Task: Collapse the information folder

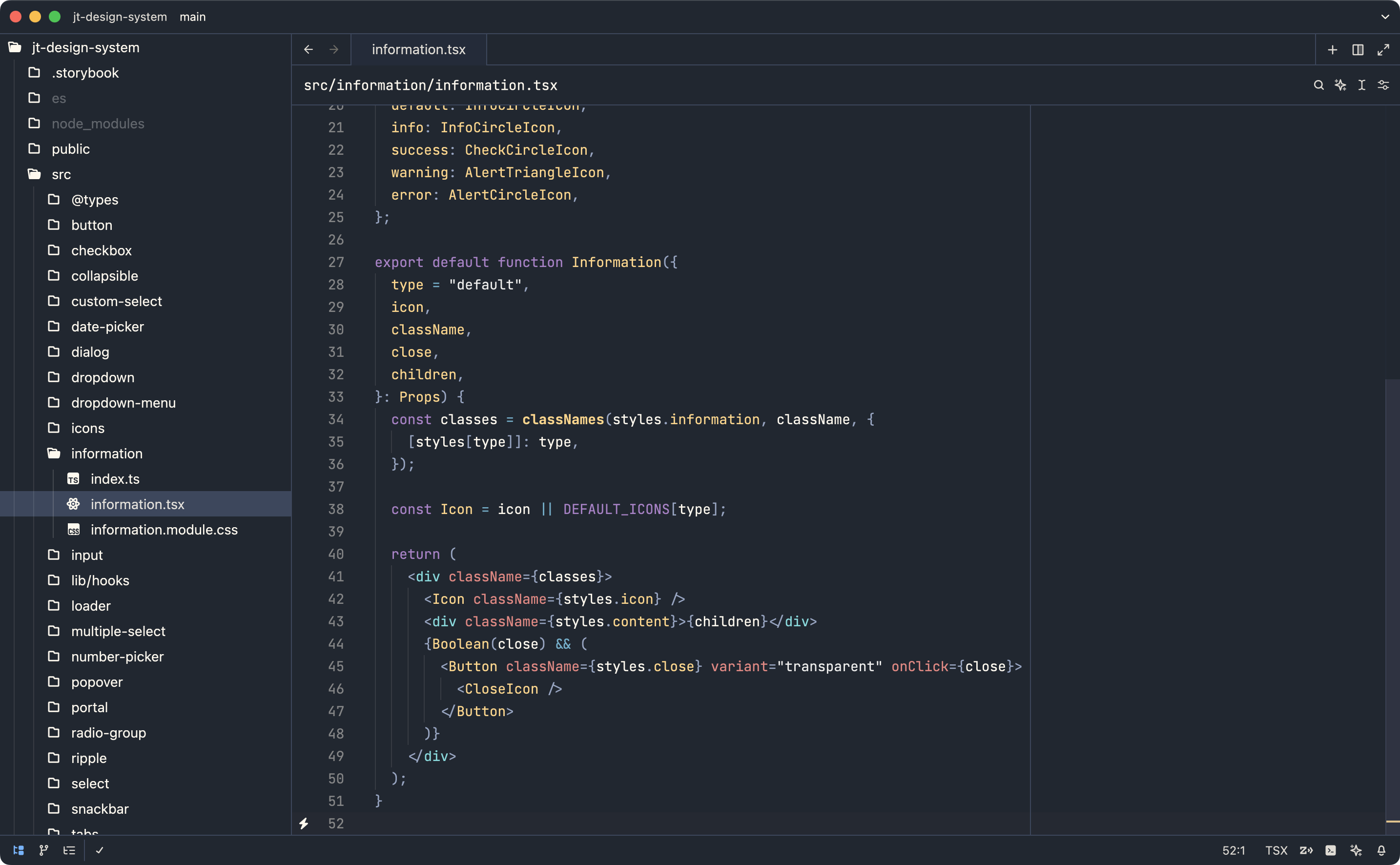Action: tap(146, 453)
